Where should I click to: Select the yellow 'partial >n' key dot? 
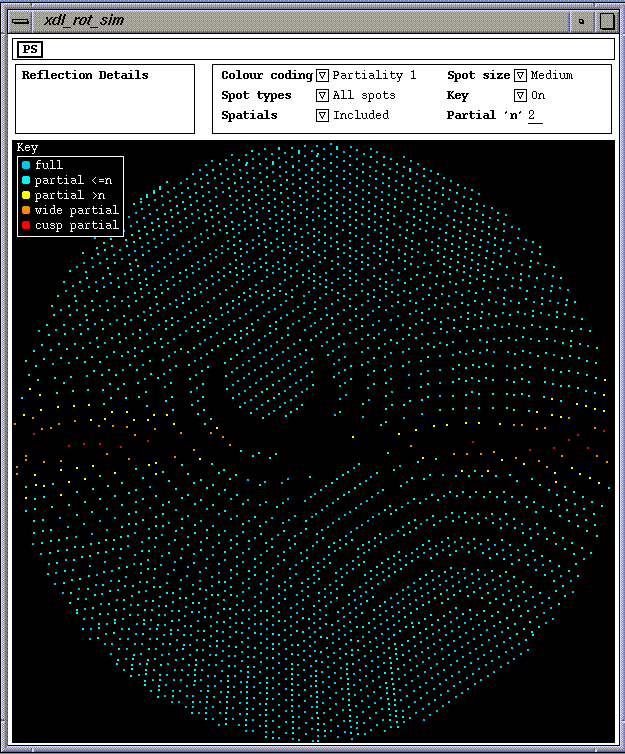(x=26, y=195)
